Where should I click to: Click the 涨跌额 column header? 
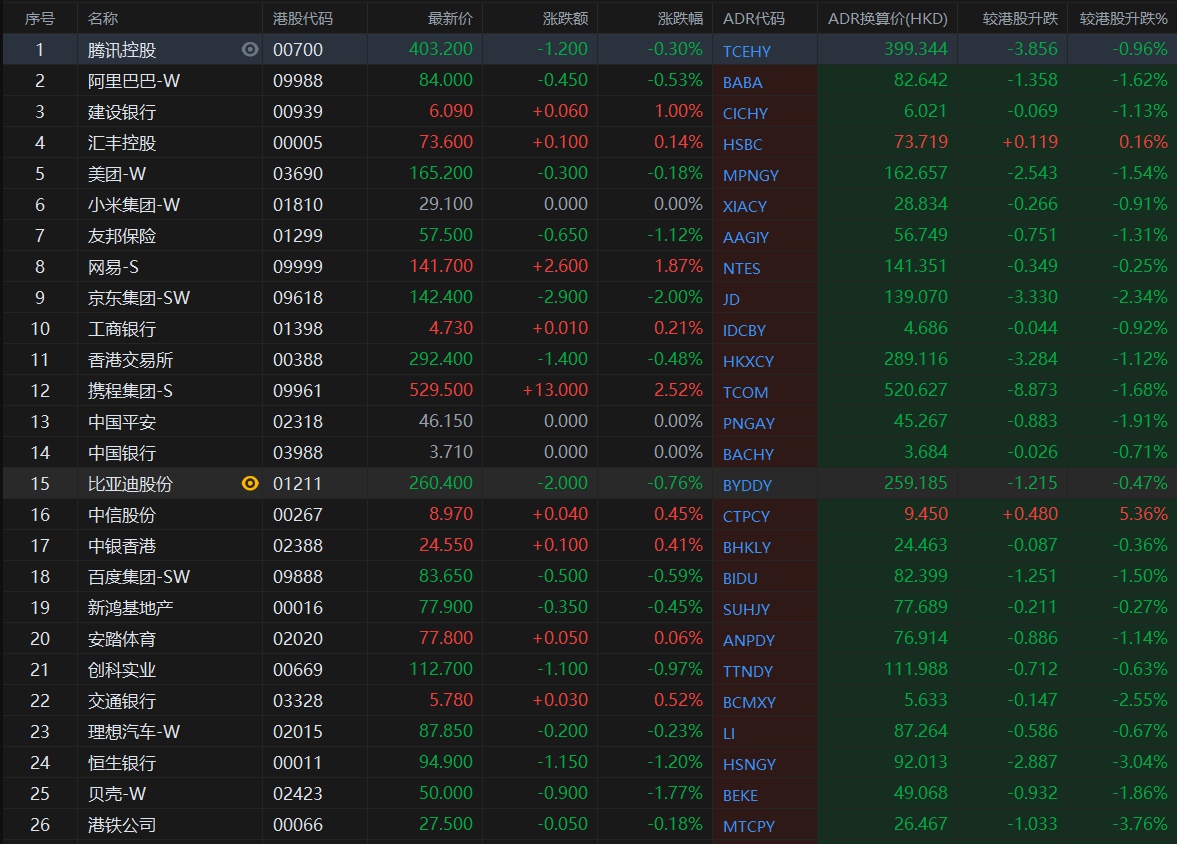565,19
